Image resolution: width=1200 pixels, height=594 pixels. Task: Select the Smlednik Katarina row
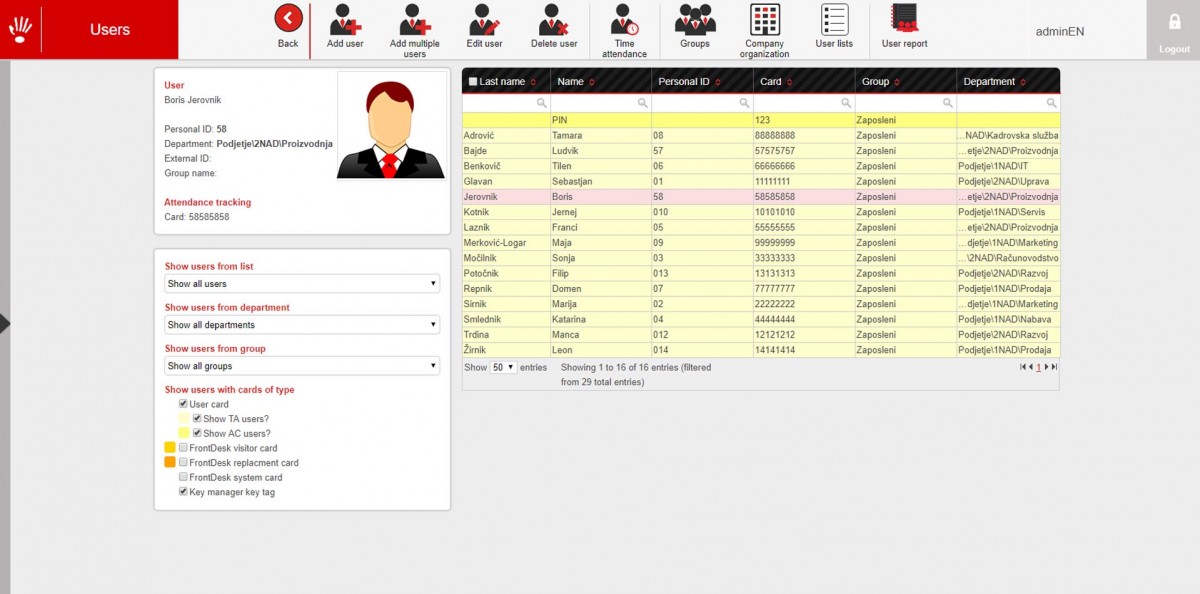click(x=761, y=319)
